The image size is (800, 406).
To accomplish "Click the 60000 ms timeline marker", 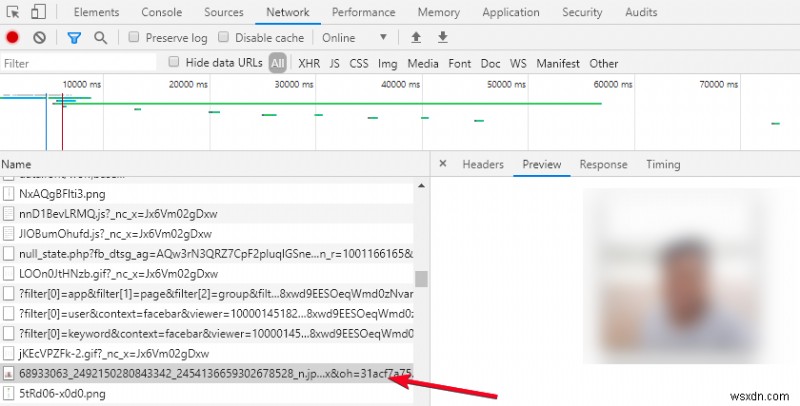I will [x=612, y=84].
